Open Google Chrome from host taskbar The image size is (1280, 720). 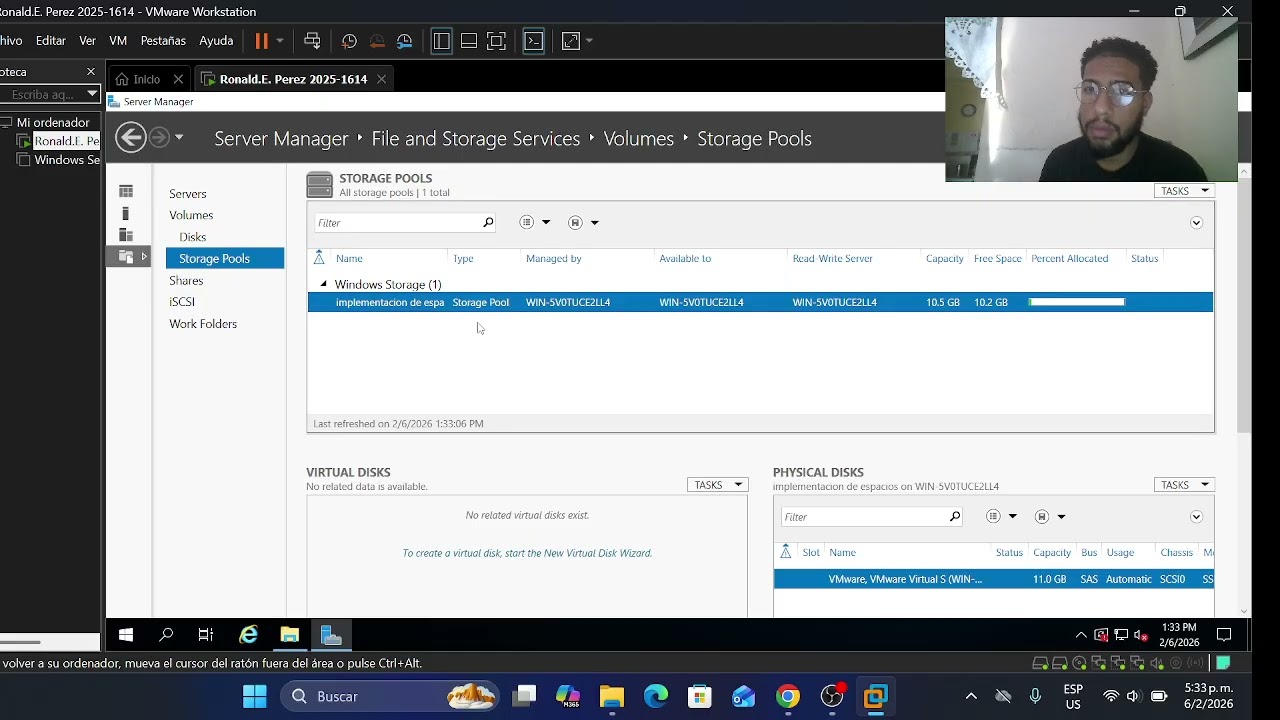(x=788, y=696)
